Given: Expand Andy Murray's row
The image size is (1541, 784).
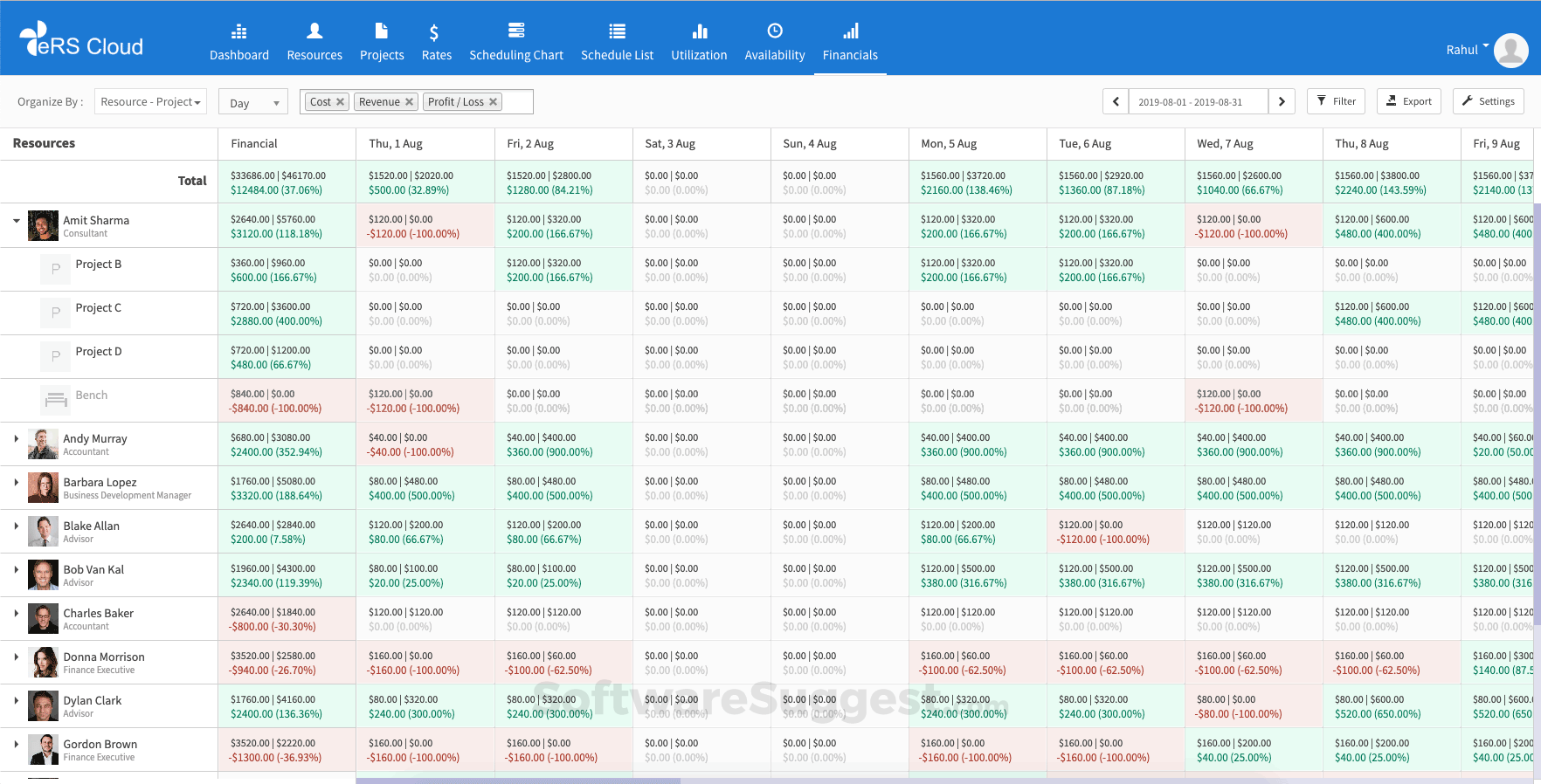Looking at the screenshot, I should point(17,438).
